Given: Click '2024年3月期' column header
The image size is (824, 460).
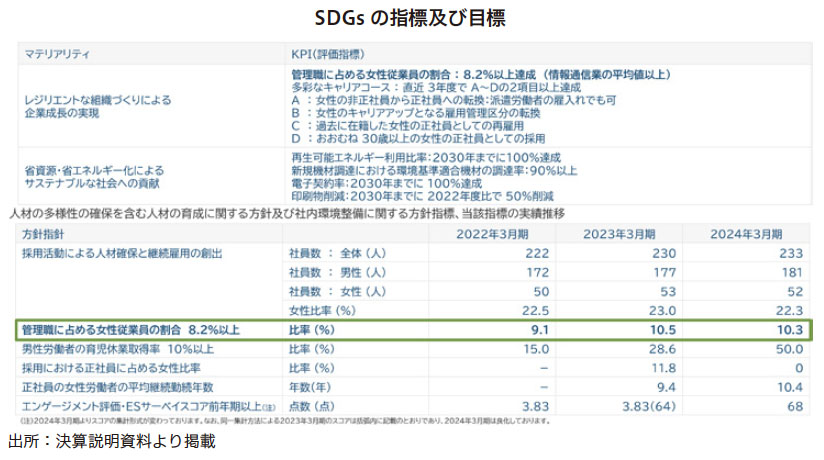Looking at the screenshot, I should [x=746, y=234].
